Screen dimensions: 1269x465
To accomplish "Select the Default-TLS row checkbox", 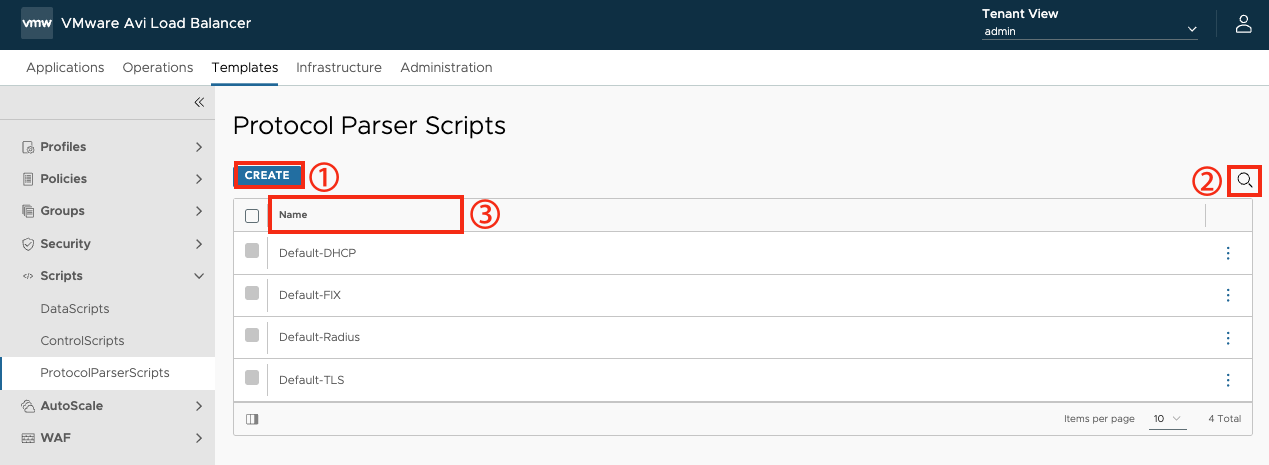I will point(252,378).
